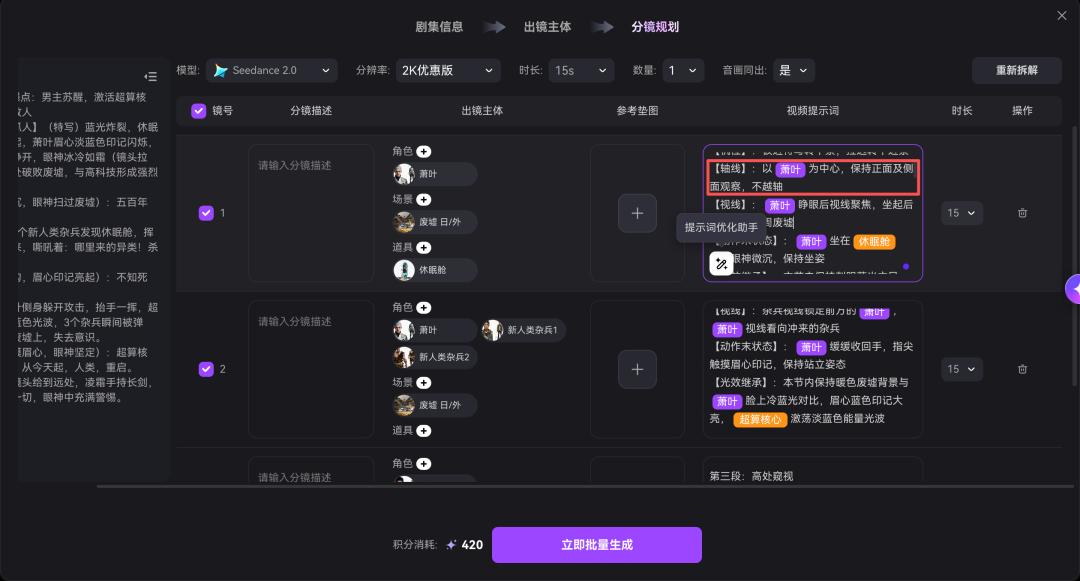Open the Seedance 2.0 model dropdown
The width and height of the screenshot is (1080, 581).
point(271,70)
